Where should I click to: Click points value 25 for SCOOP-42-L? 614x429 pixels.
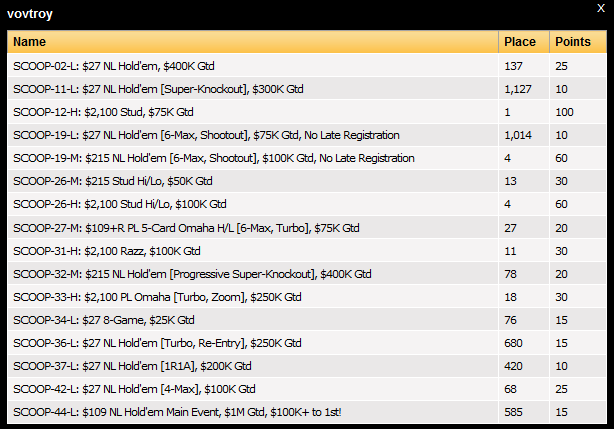click(x=562, y=389)
